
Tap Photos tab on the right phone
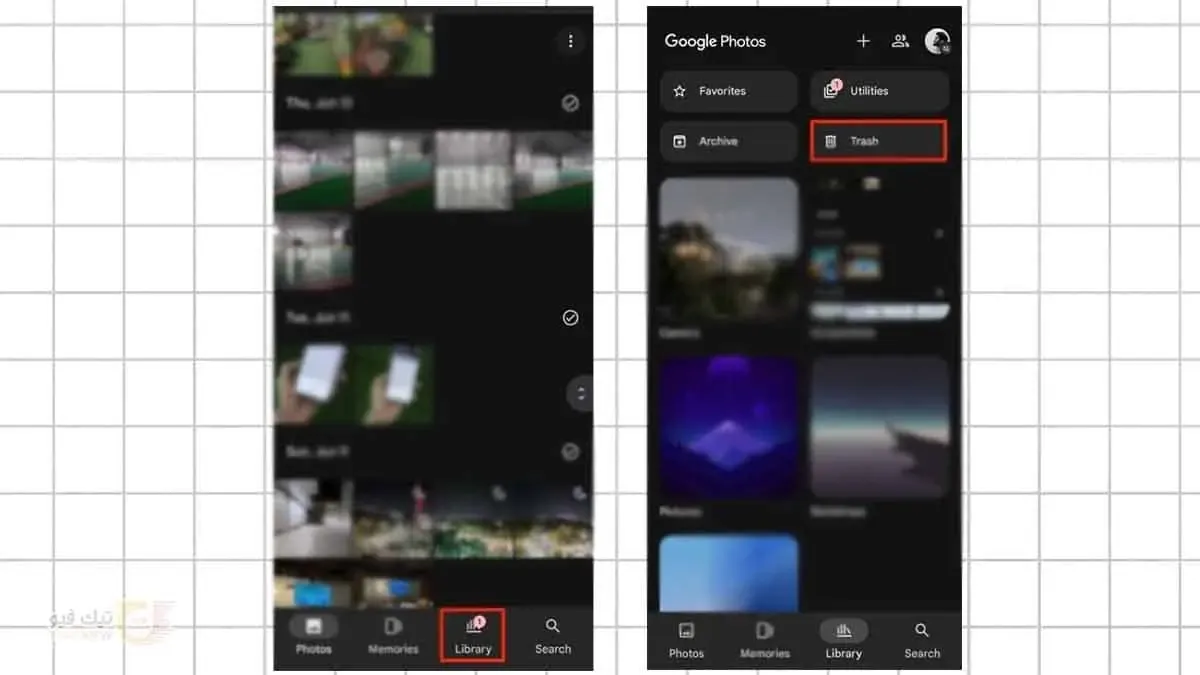tap(686, 640)
